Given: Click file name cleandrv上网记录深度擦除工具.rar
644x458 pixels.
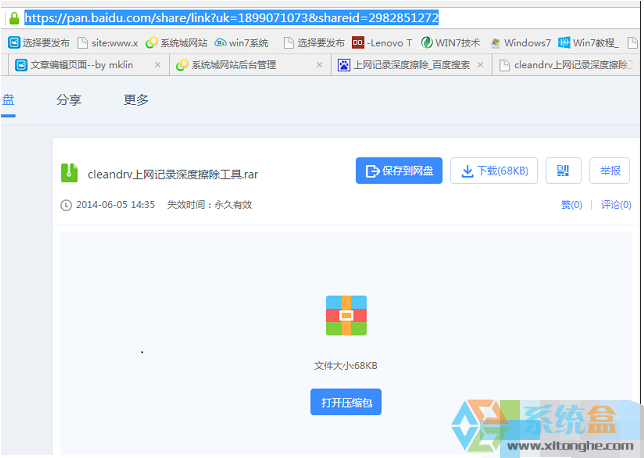Looking at the screenshot, I should [x=173, y=175].
